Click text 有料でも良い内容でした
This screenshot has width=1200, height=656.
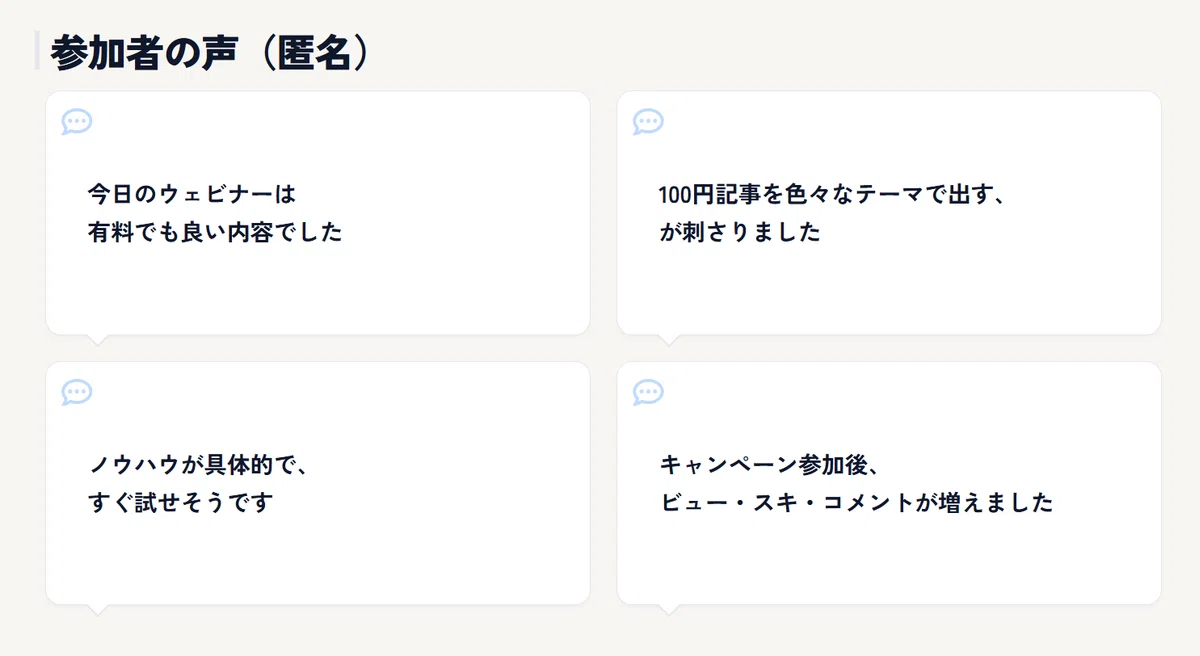tap(215, 233)
